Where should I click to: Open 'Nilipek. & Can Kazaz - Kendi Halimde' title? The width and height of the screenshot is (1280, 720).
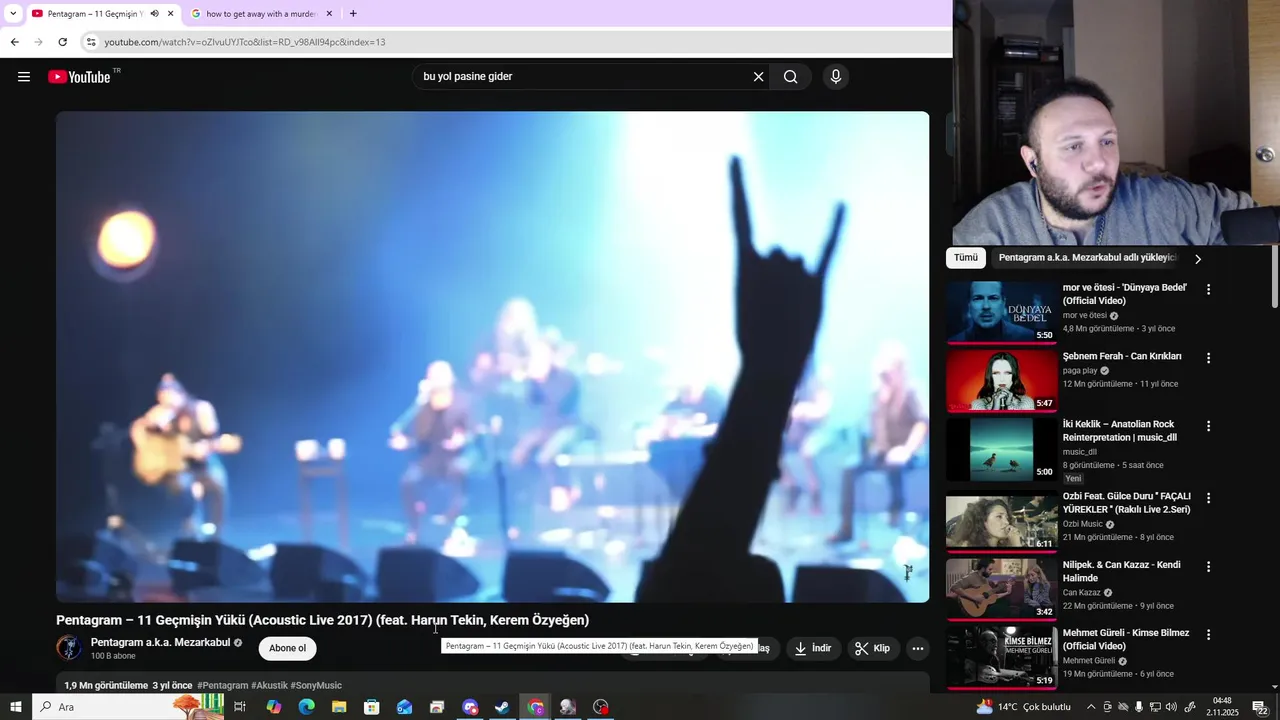[x=1122, y=572]
